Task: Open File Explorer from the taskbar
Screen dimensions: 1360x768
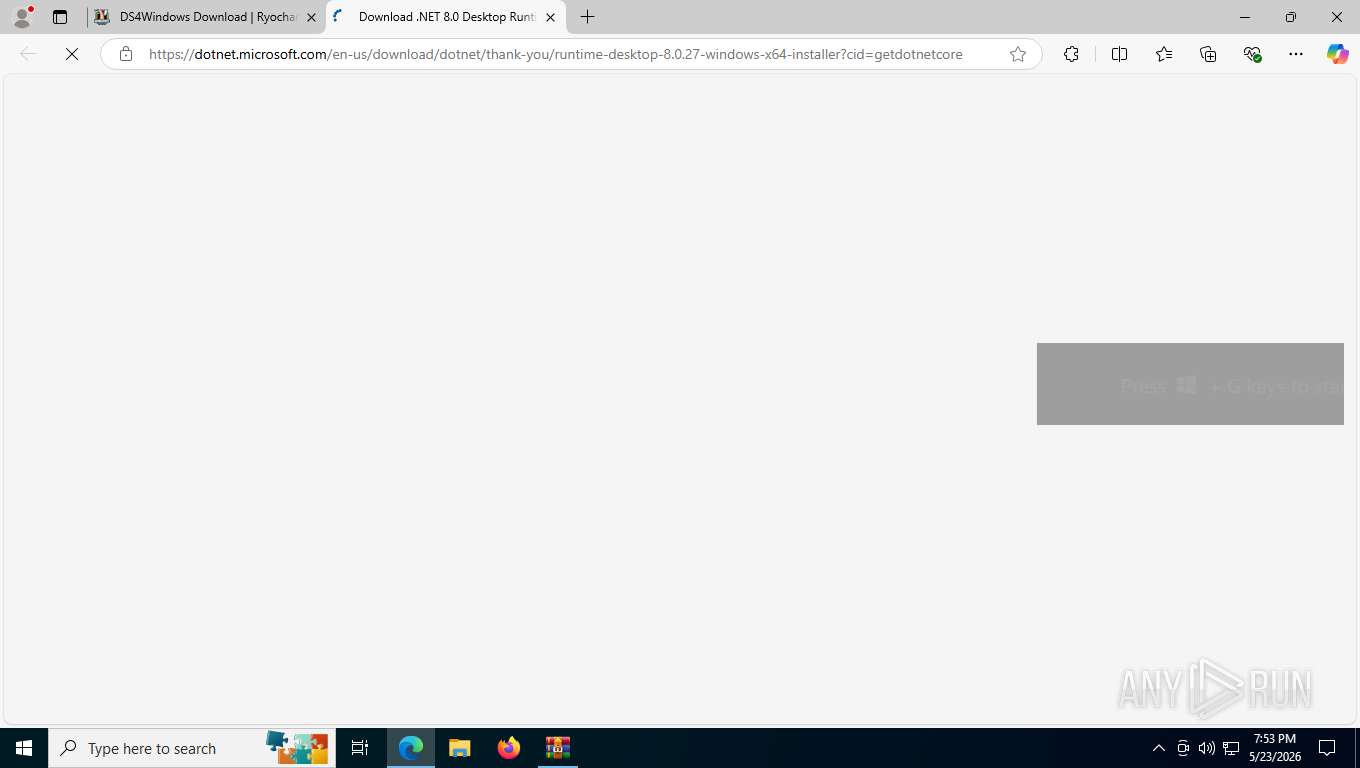Action: (x=460, y=748)
